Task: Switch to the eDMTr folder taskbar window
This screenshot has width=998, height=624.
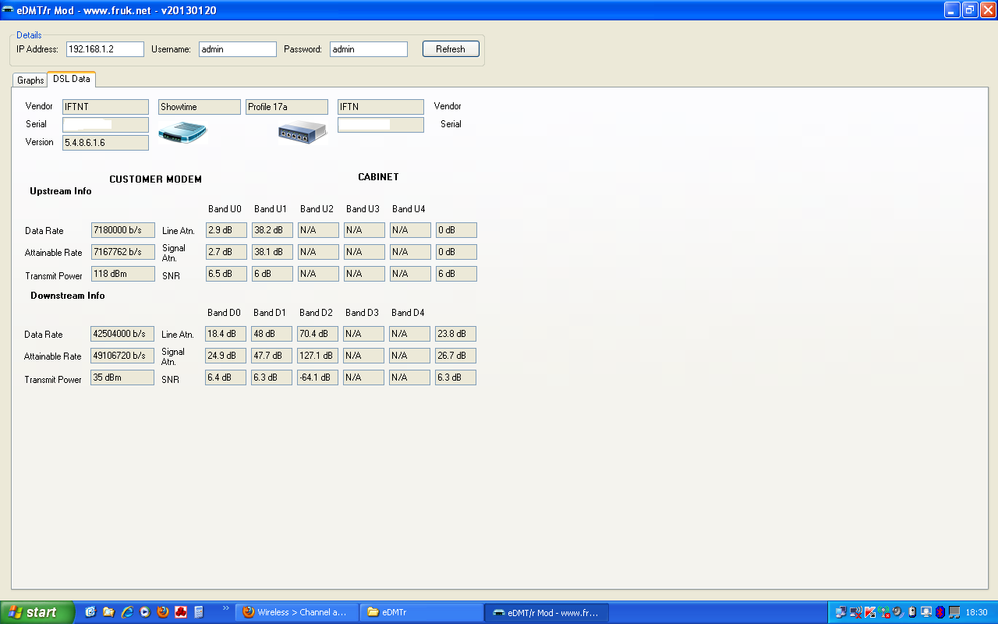Action: (x=423, y=613)
